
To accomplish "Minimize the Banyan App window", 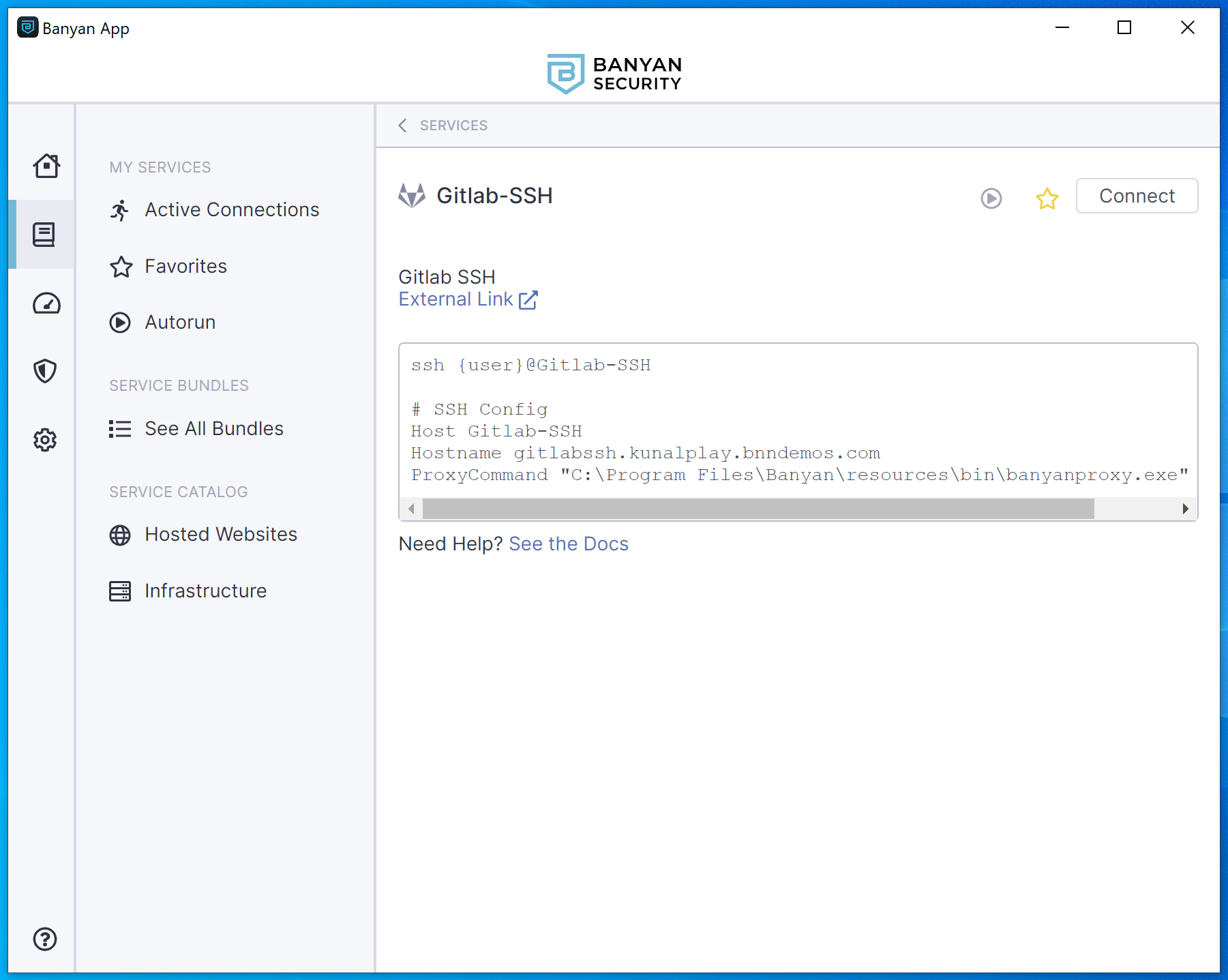I will (x=1062, y=27).
